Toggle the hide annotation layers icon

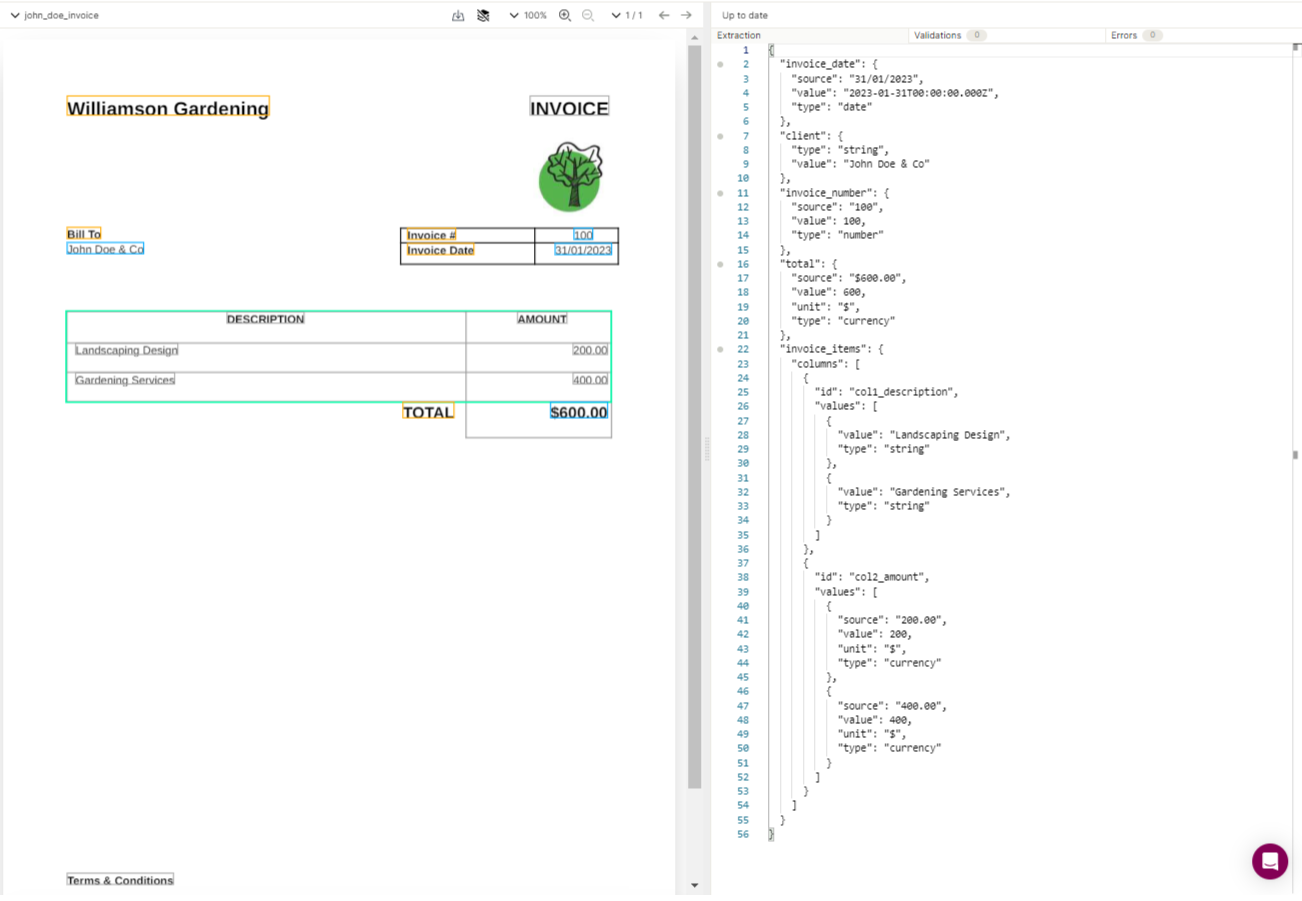tap(483, 15)
